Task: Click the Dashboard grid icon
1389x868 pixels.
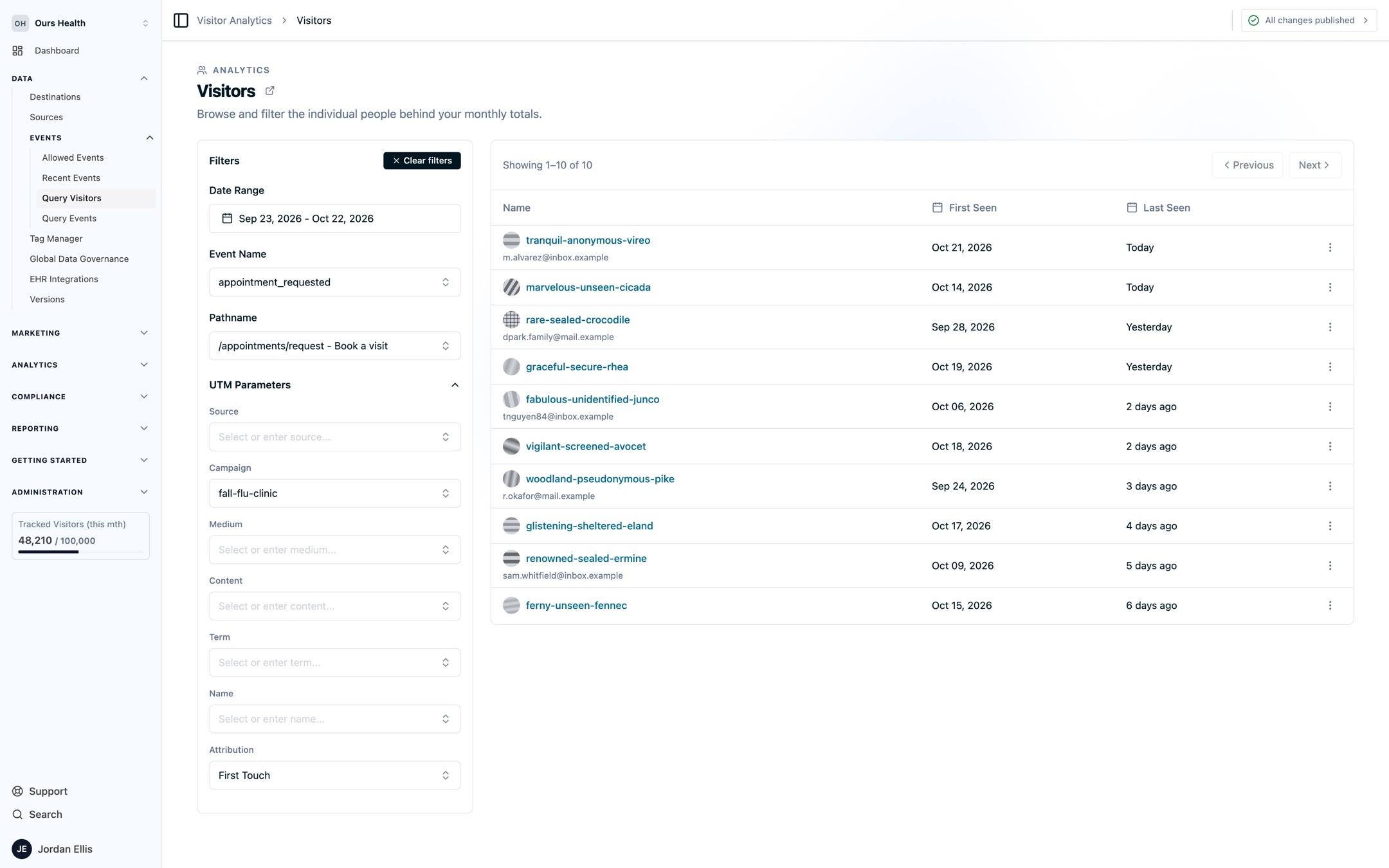Action: 17,51
